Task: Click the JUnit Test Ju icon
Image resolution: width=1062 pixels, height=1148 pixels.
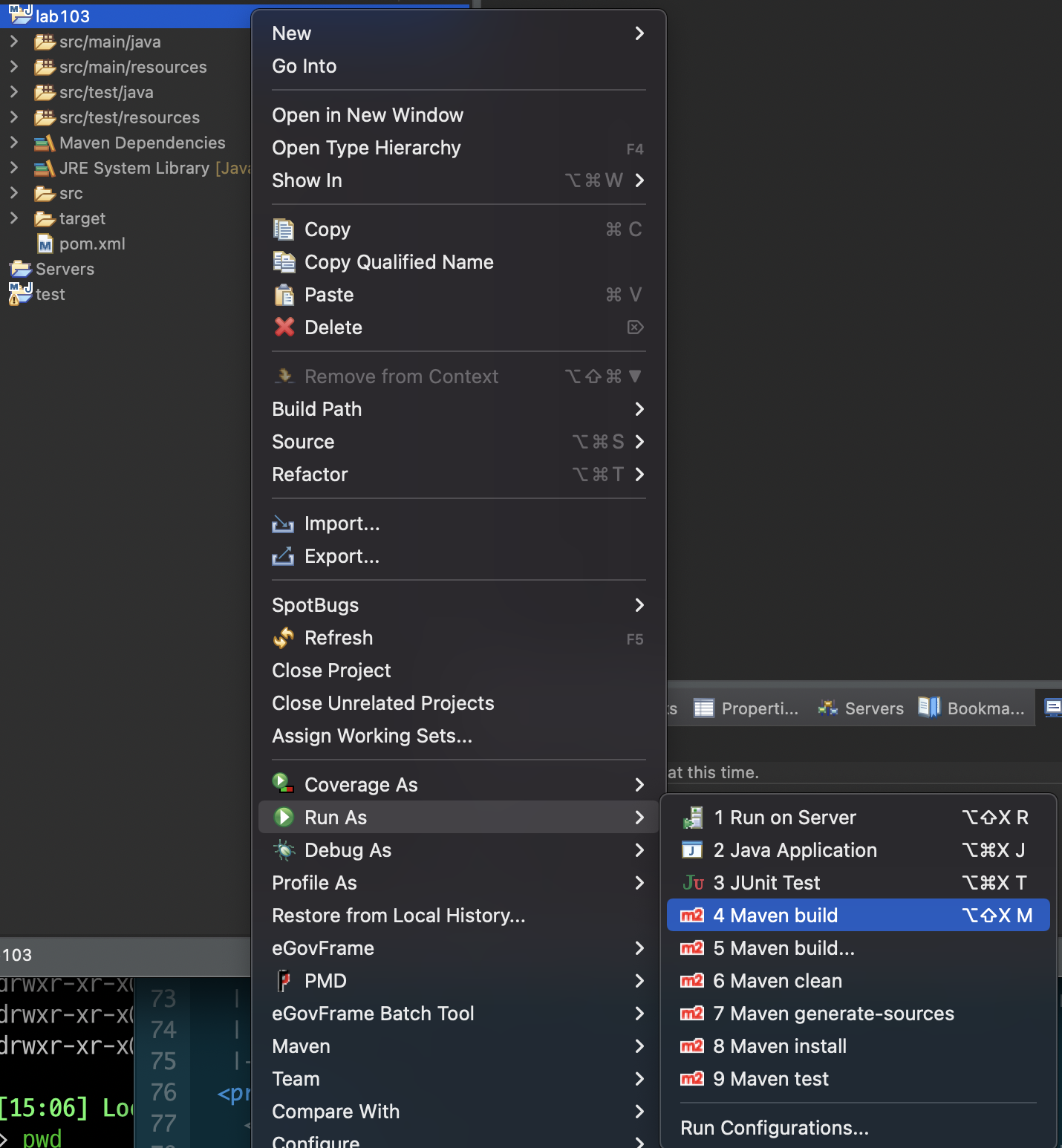Action: coord(693,883)
